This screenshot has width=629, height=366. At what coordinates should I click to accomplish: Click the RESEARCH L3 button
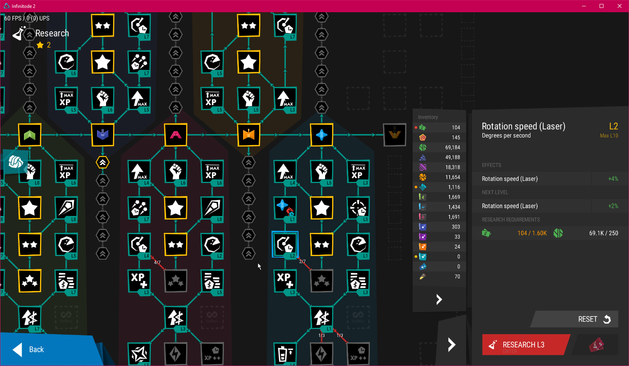click(x=526, y=345)
